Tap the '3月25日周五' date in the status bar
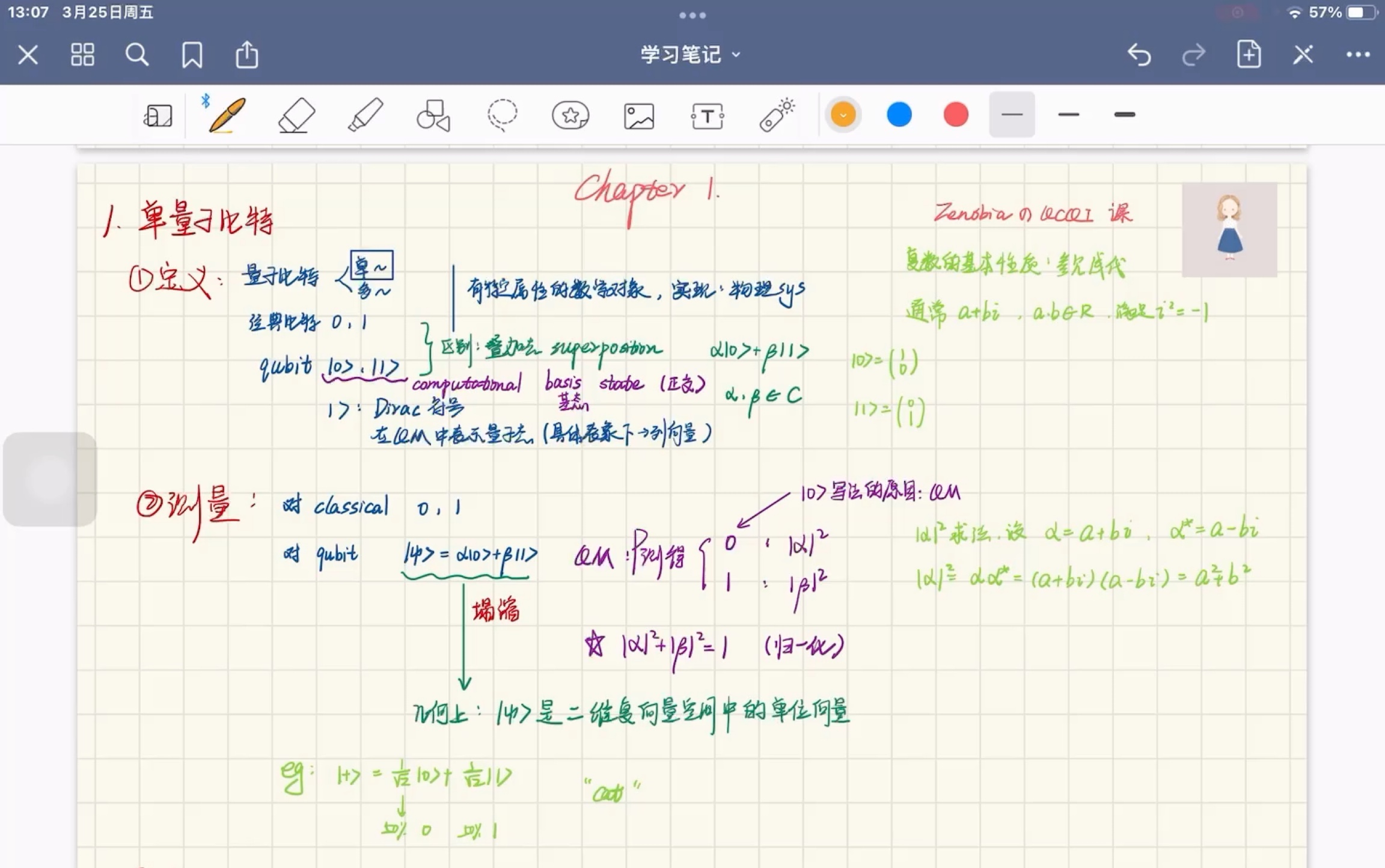1385x868 pixels. pyautogui.click(x=108, y=12)
